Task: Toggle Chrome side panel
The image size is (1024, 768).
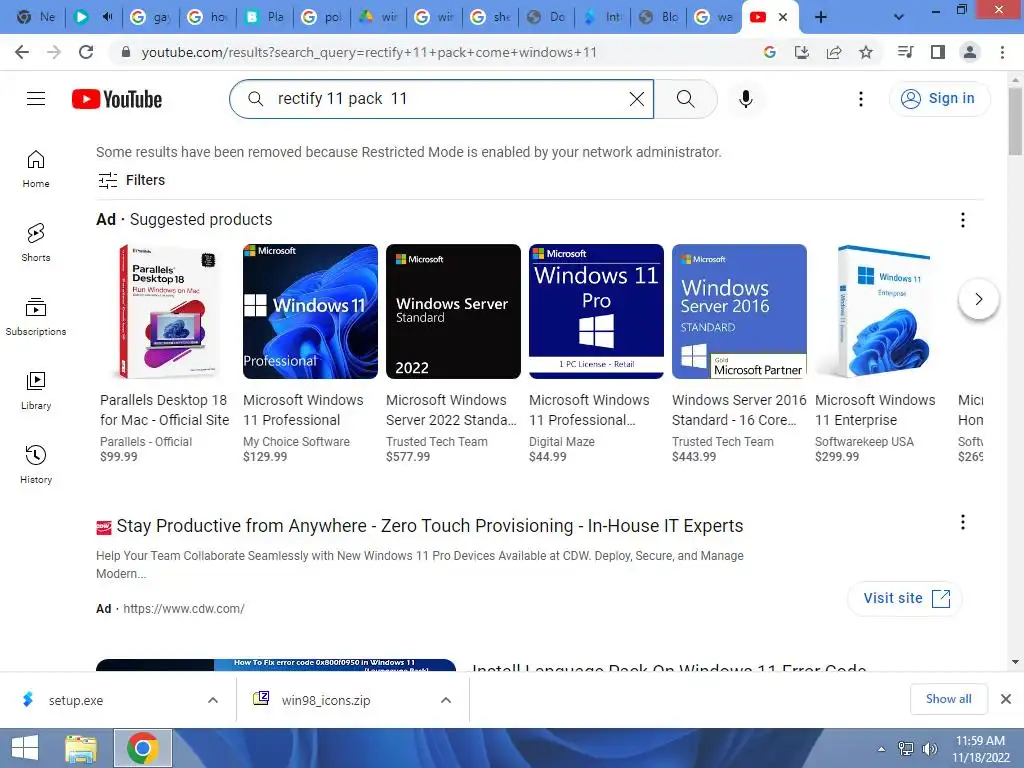Action: [x=938, y=52]
